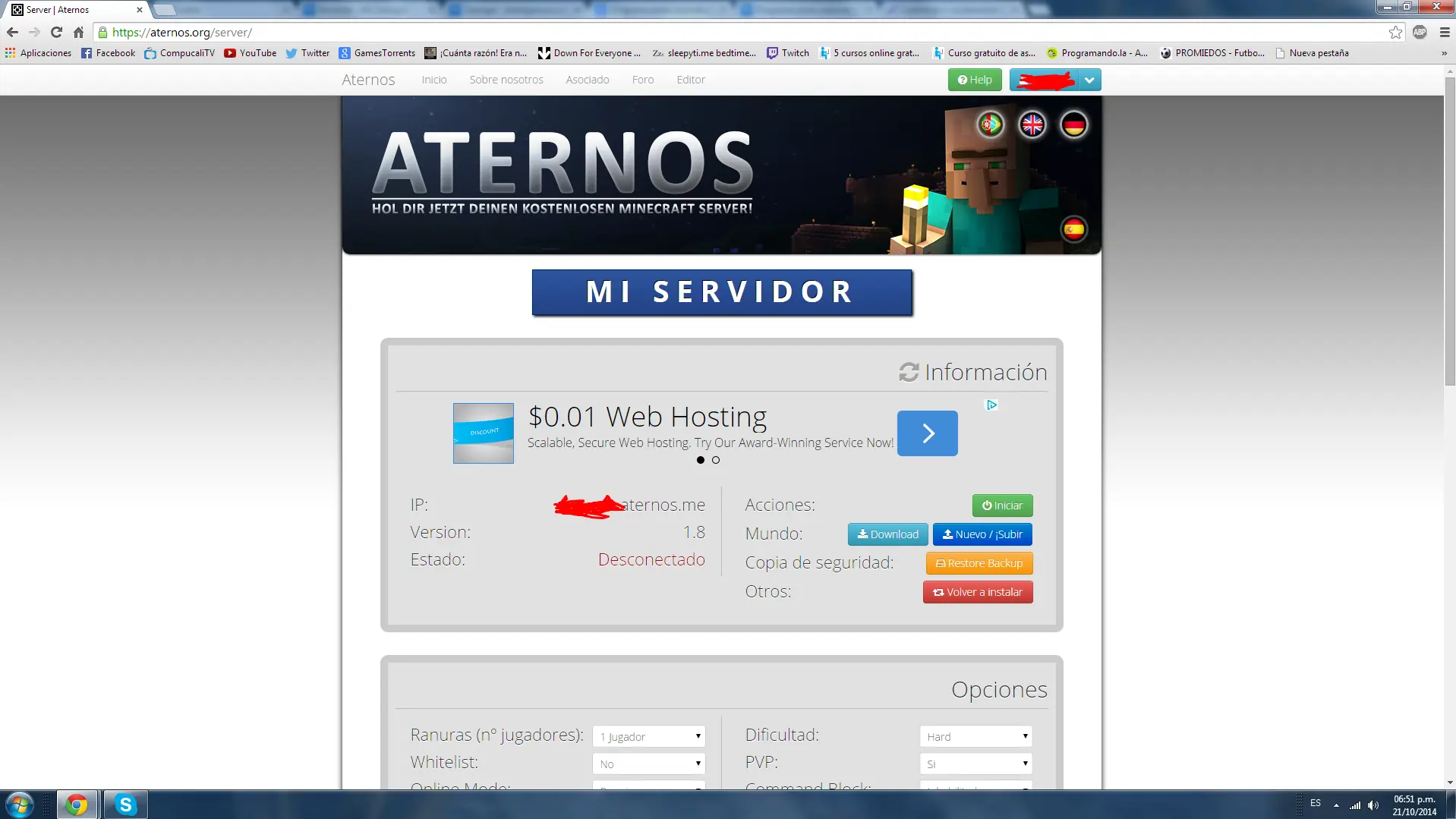Open the Twitter bookmark
Screen dimensions: 1456x819
[307, 53]
